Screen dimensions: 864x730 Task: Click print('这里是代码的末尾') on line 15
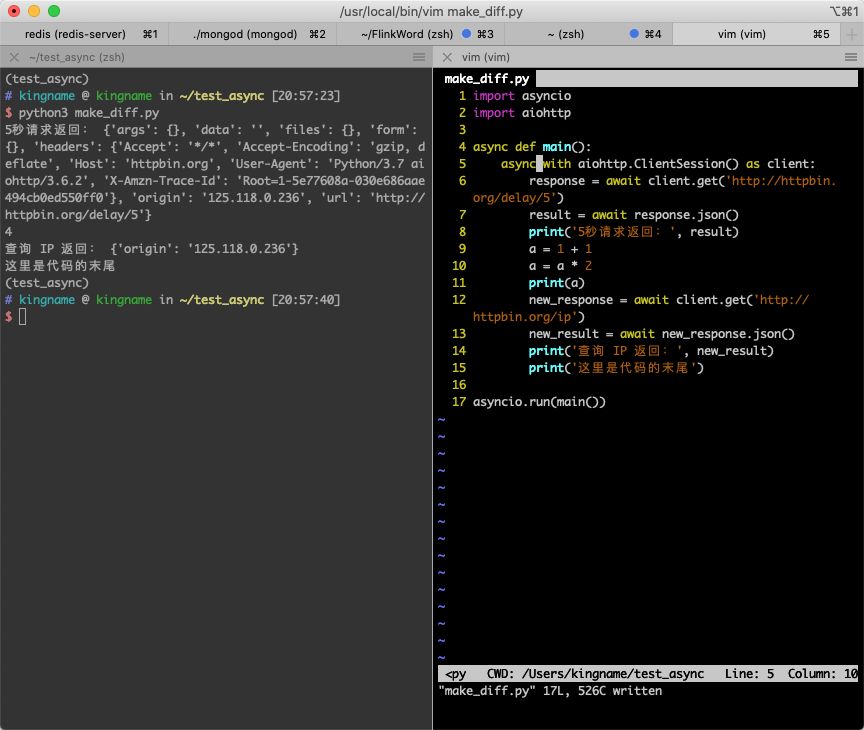click(x=616, y=368)
